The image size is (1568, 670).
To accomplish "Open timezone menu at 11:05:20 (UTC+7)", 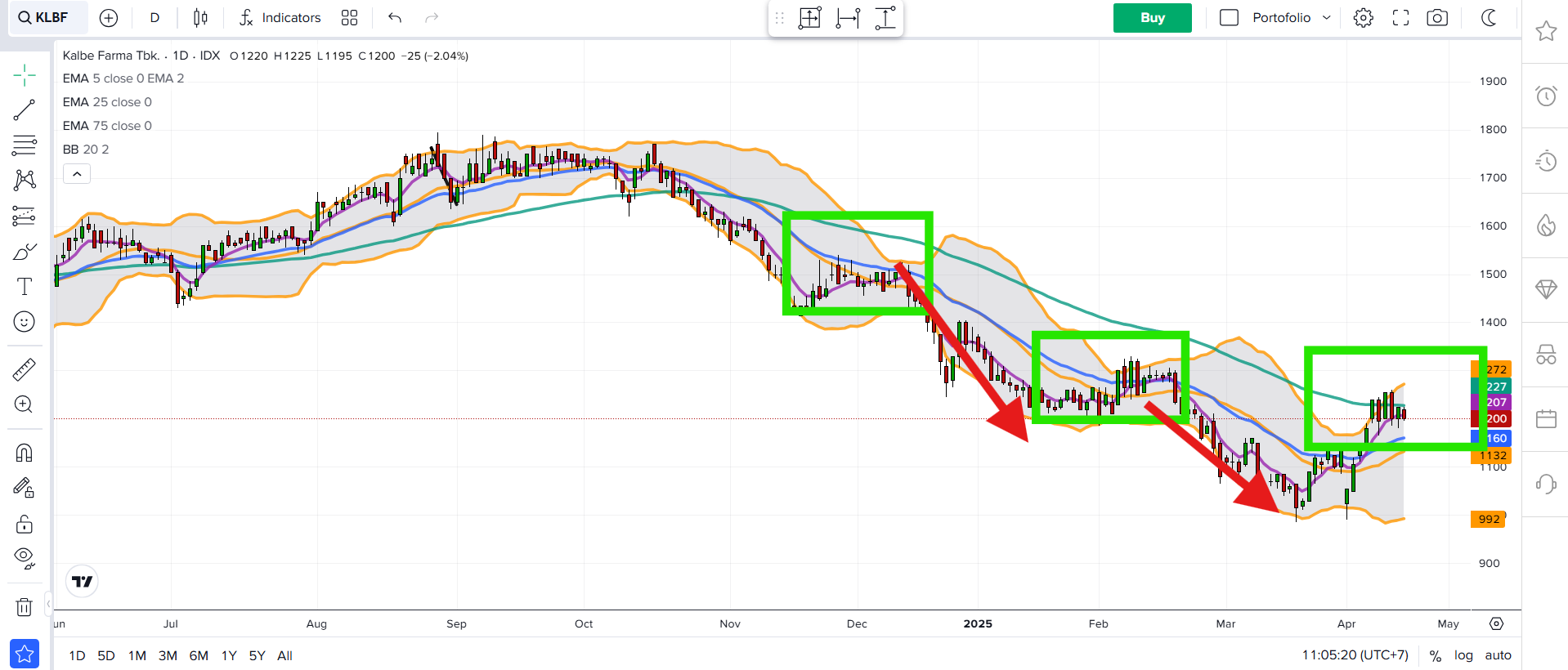I will coord(1355,655).
